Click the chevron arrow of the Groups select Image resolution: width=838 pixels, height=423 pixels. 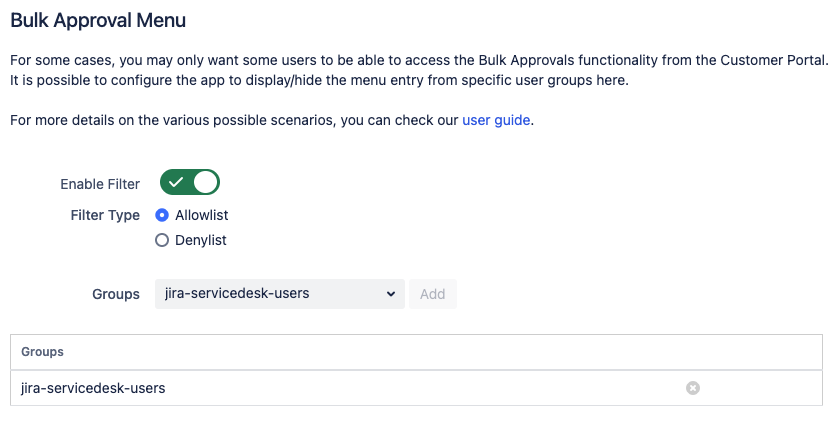[x=390, y=294]
